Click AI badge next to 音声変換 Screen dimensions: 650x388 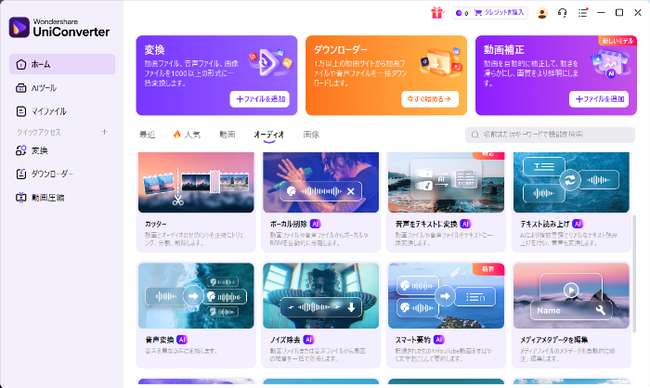tap(182, 340)
